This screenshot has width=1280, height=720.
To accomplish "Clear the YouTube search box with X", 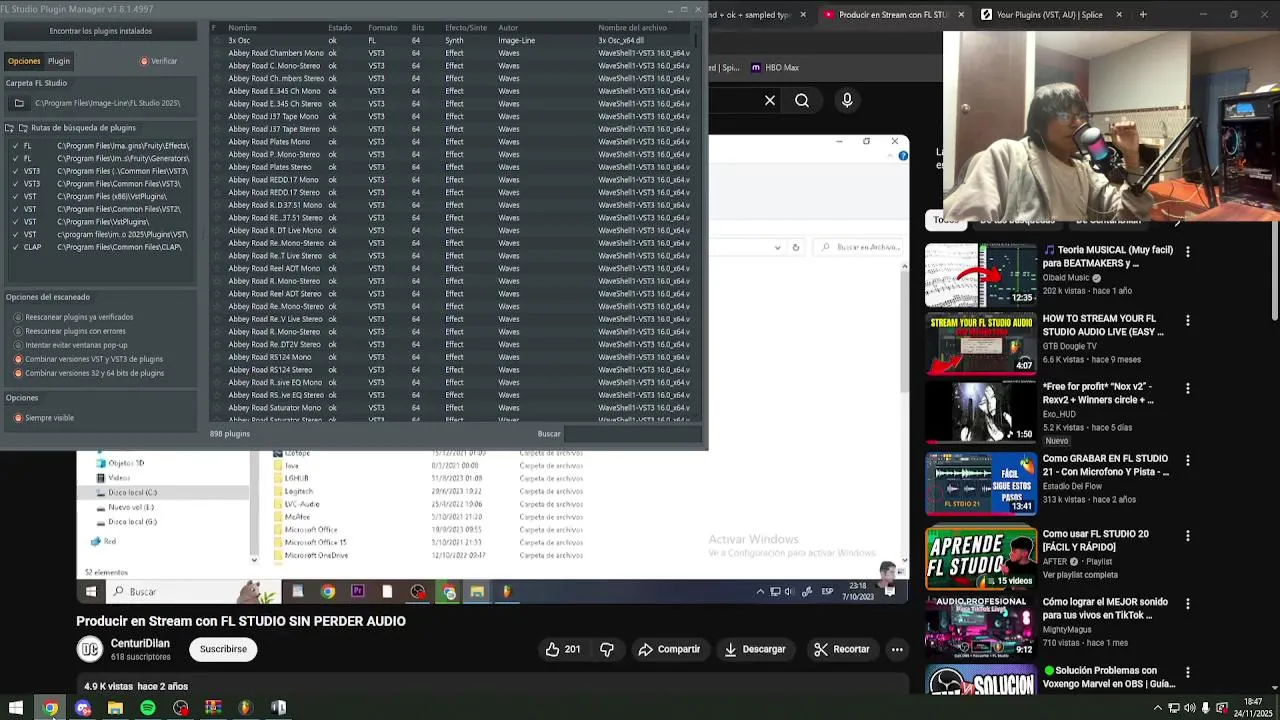I will tap(770, 100).
